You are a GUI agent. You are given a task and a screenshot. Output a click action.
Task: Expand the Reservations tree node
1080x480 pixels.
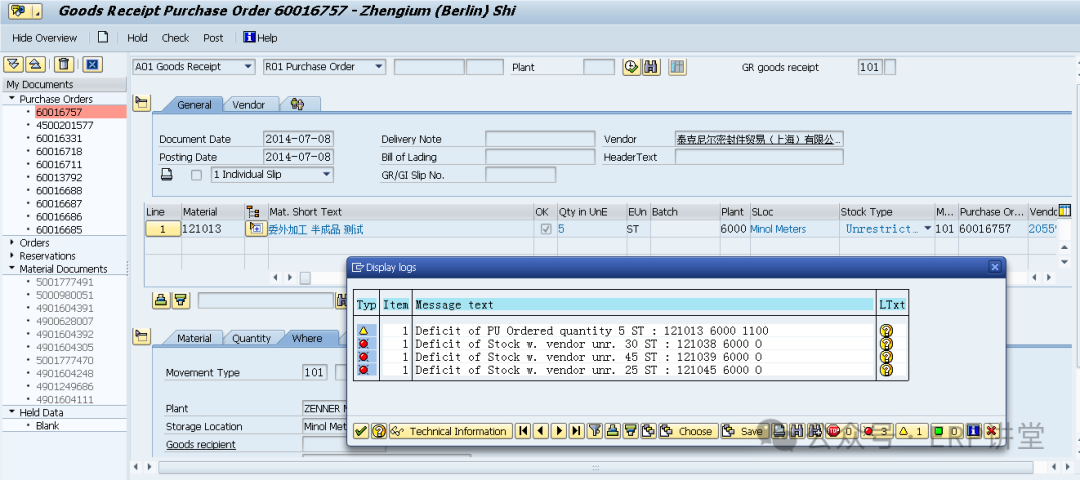pos(12,256)
